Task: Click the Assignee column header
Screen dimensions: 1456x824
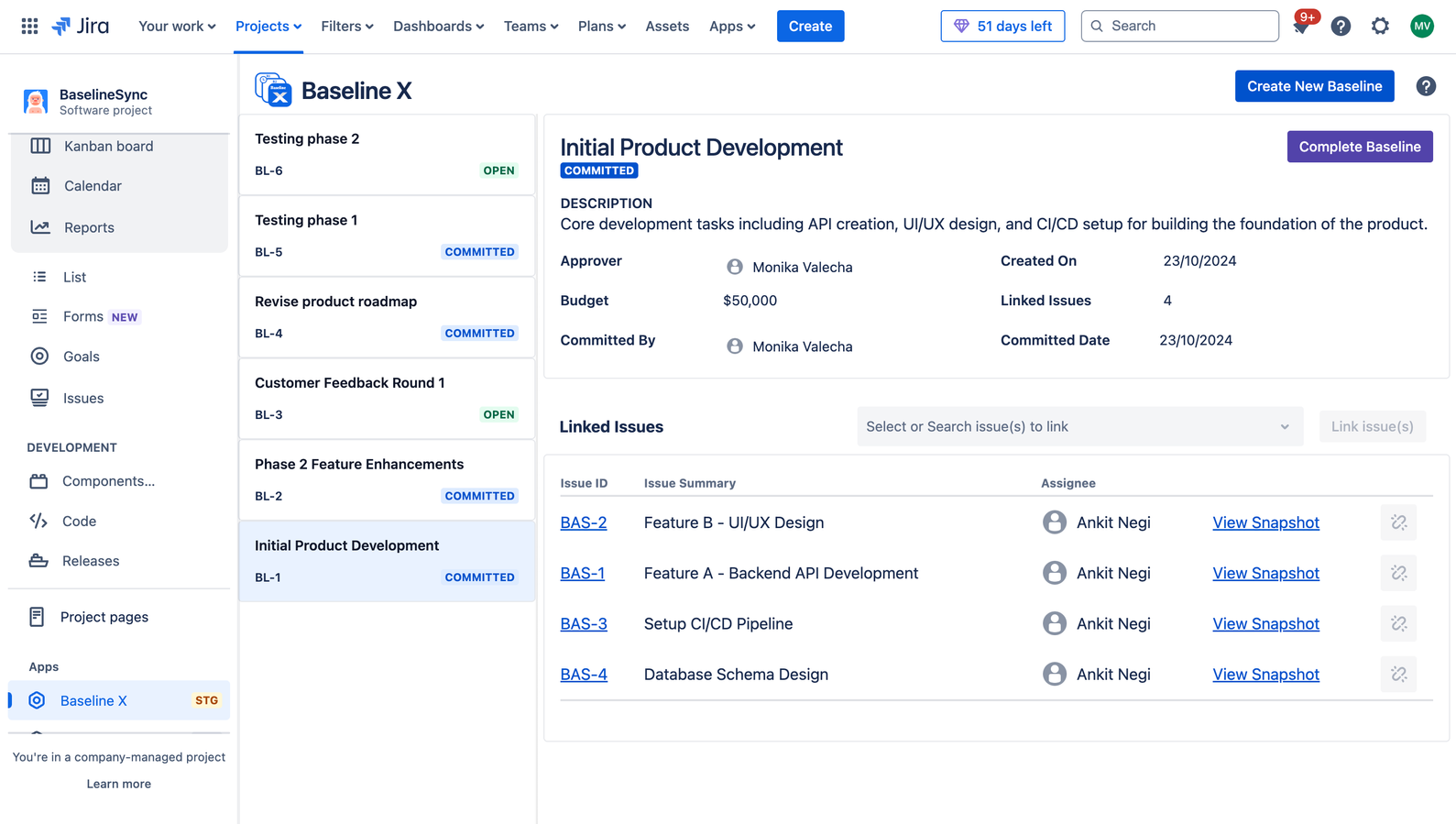Action: pos(1067,483)
